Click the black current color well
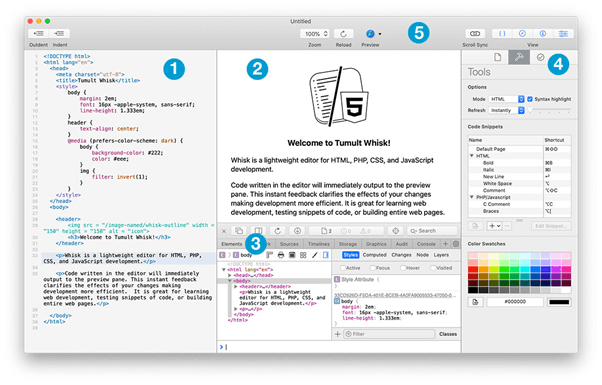This screenshot has height=385, width=602. point(559,302)
